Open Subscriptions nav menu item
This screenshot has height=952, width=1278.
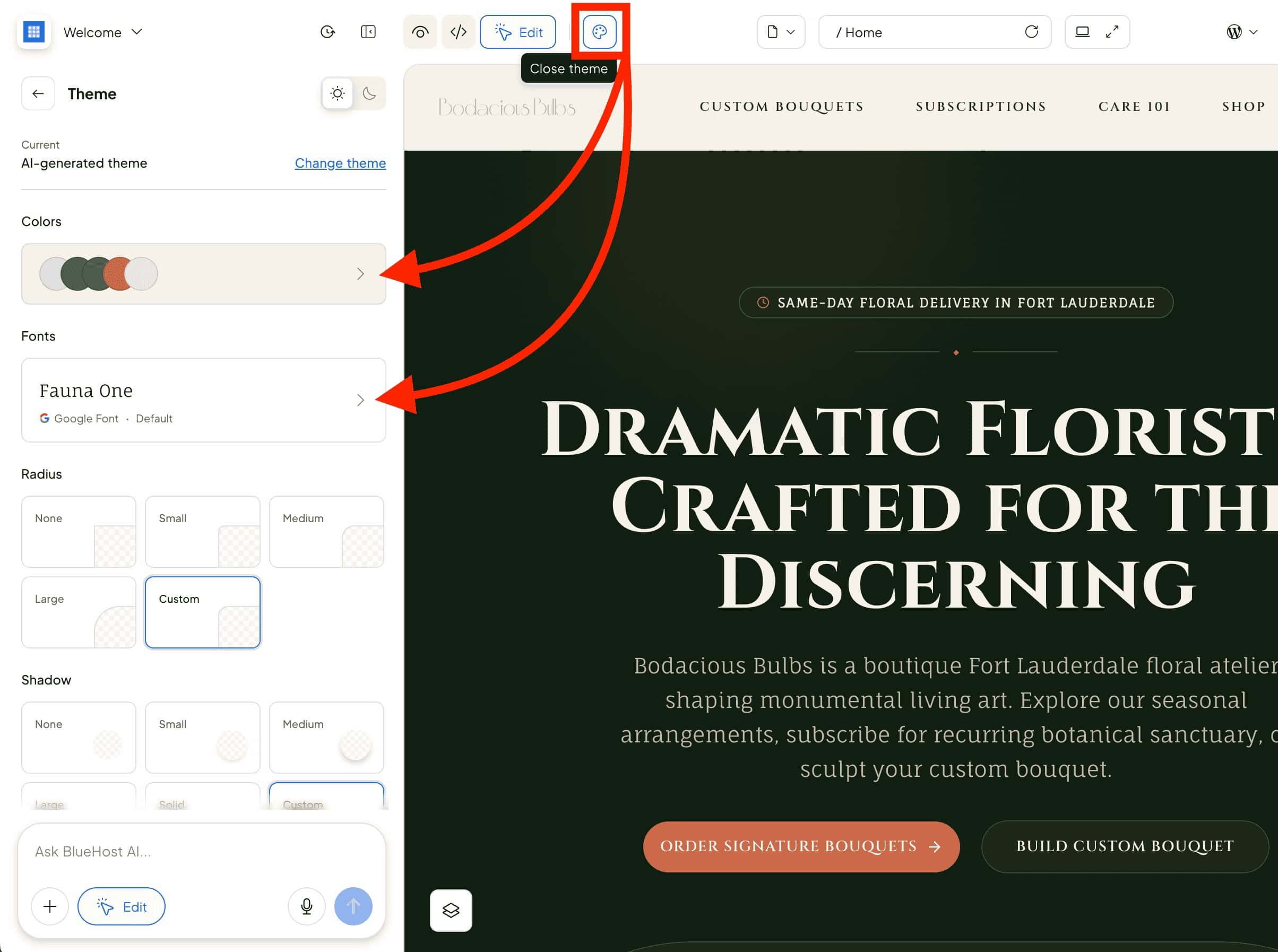pyautogui.click(x=981, y=107)
